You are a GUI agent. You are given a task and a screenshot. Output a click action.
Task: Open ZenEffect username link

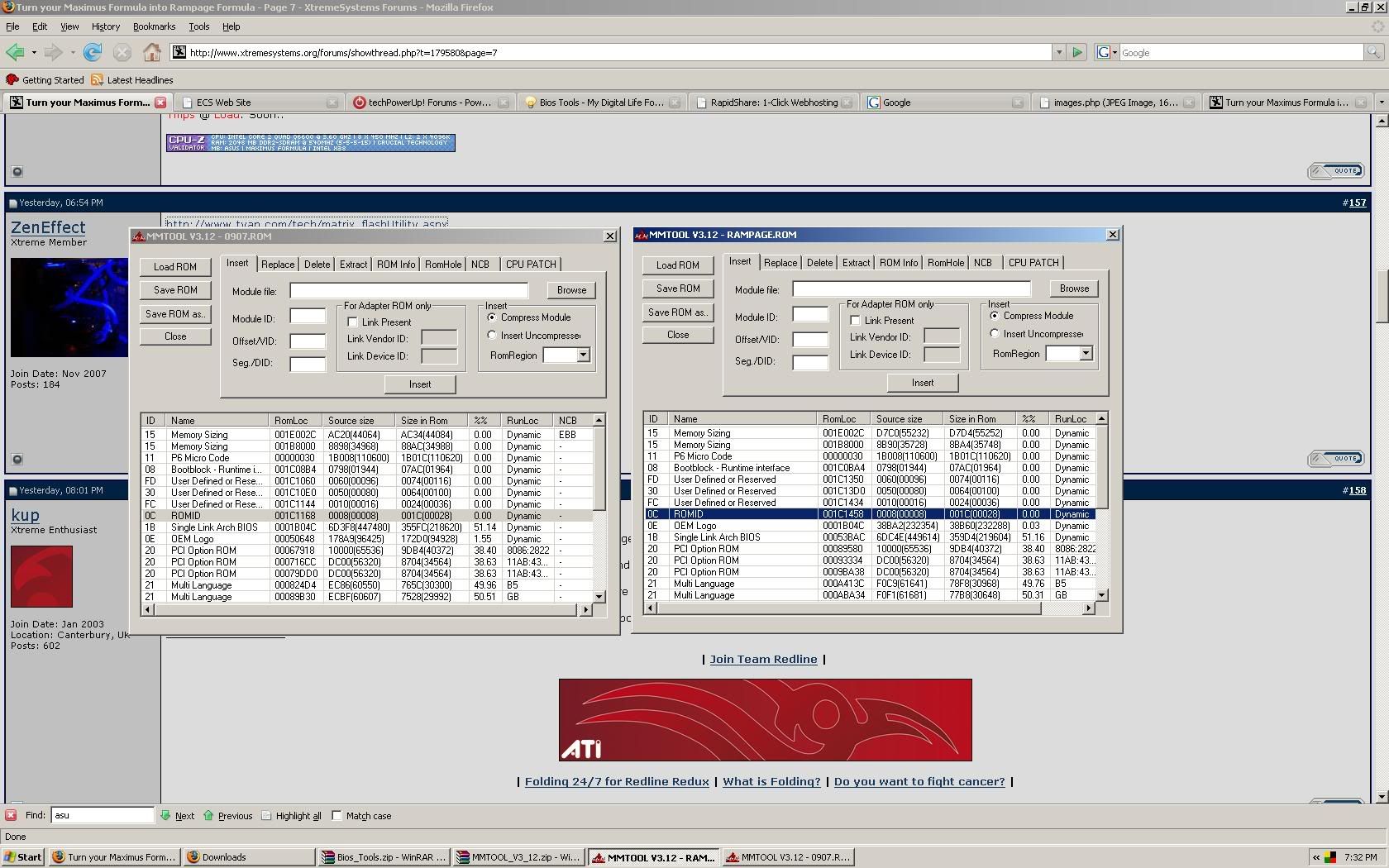[x=48, y=227]
